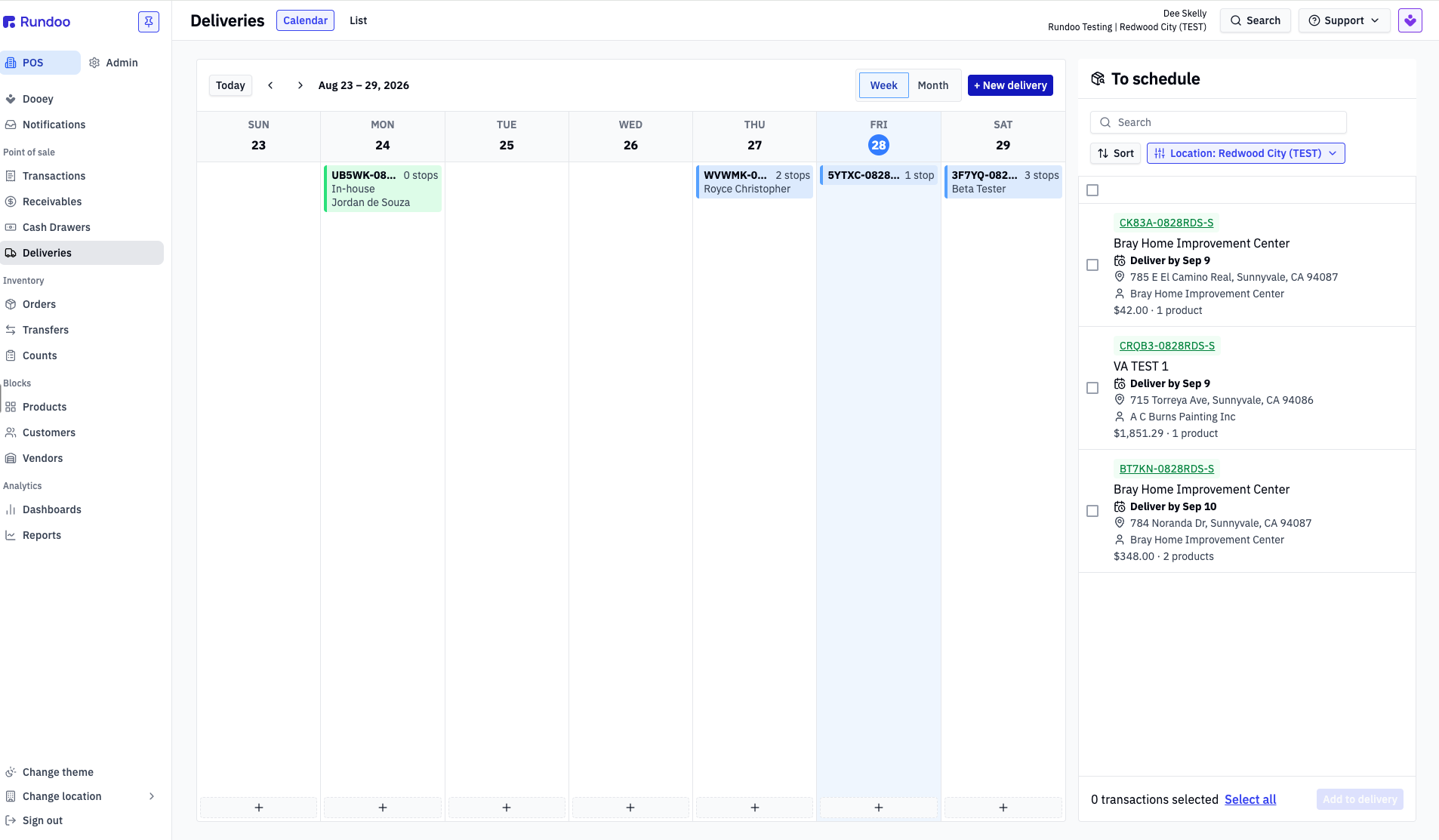Add delivery on Monday 24 plus
The image size is (1439, 840).
click(x=383, y=808)
